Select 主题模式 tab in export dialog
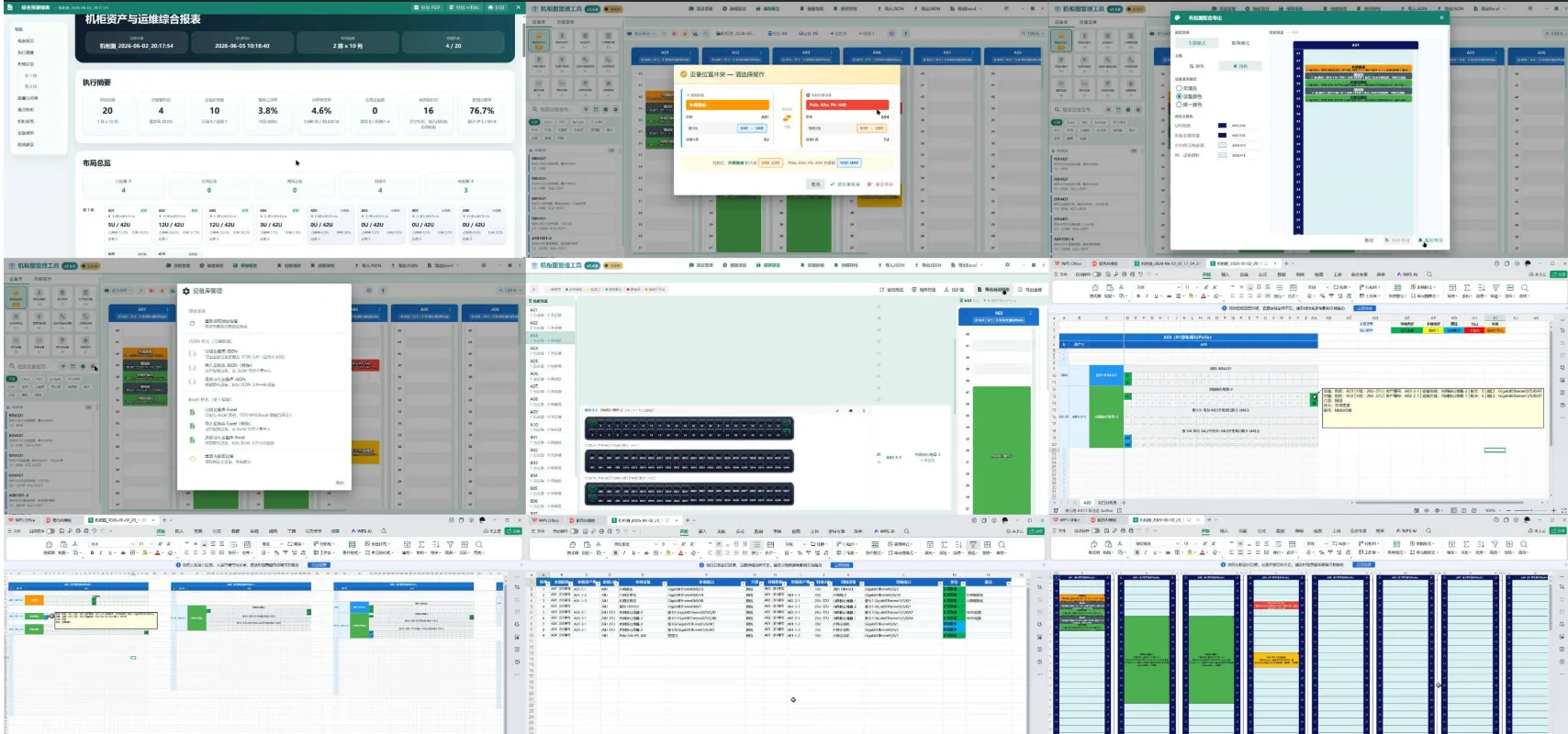 click(1197, 43)
